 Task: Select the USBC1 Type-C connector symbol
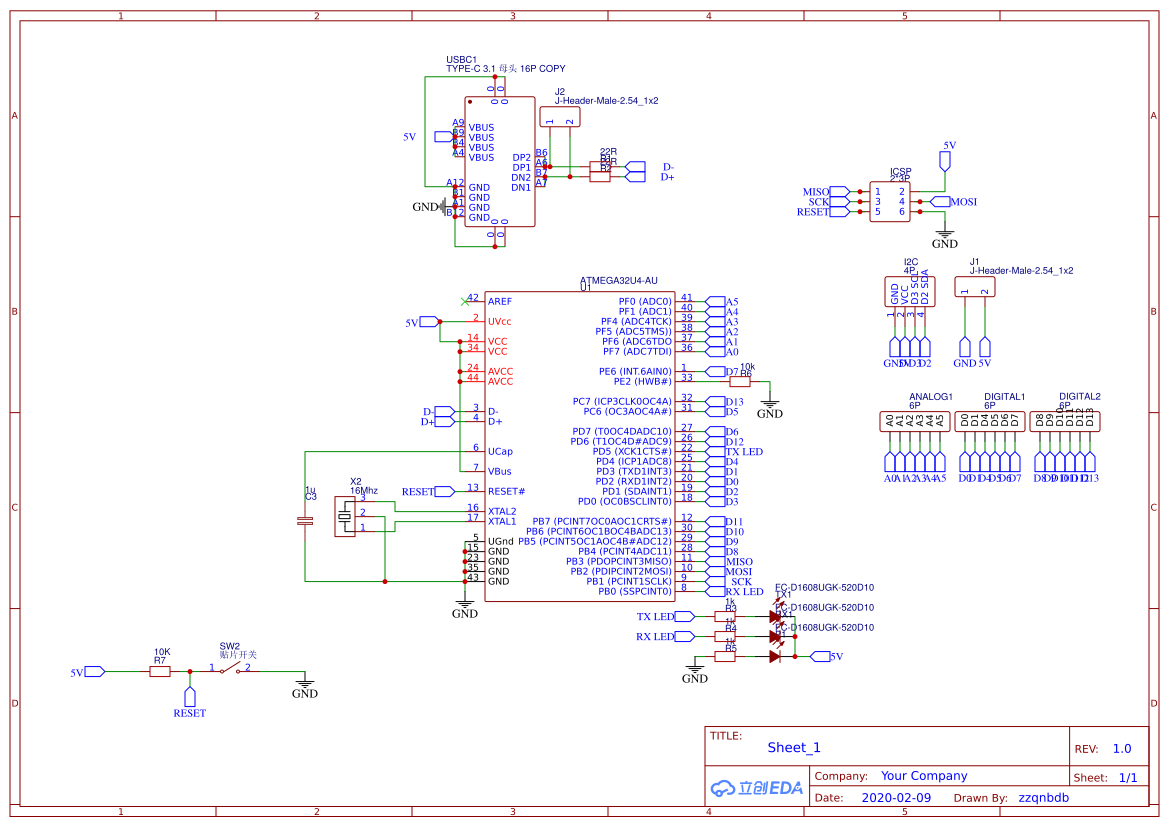[x=500, y=161]
